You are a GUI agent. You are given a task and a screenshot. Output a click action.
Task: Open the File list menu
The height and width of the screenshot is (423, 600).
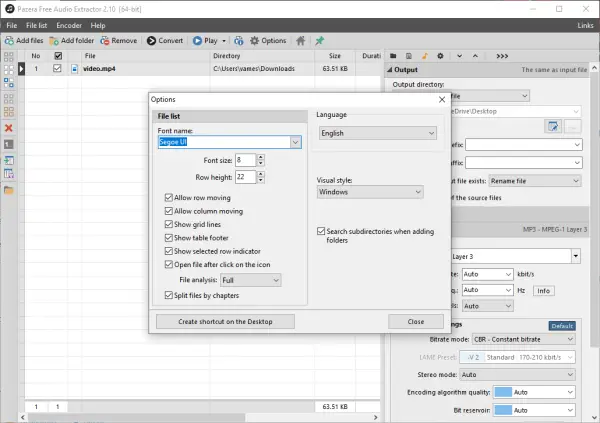pos(36,25)
